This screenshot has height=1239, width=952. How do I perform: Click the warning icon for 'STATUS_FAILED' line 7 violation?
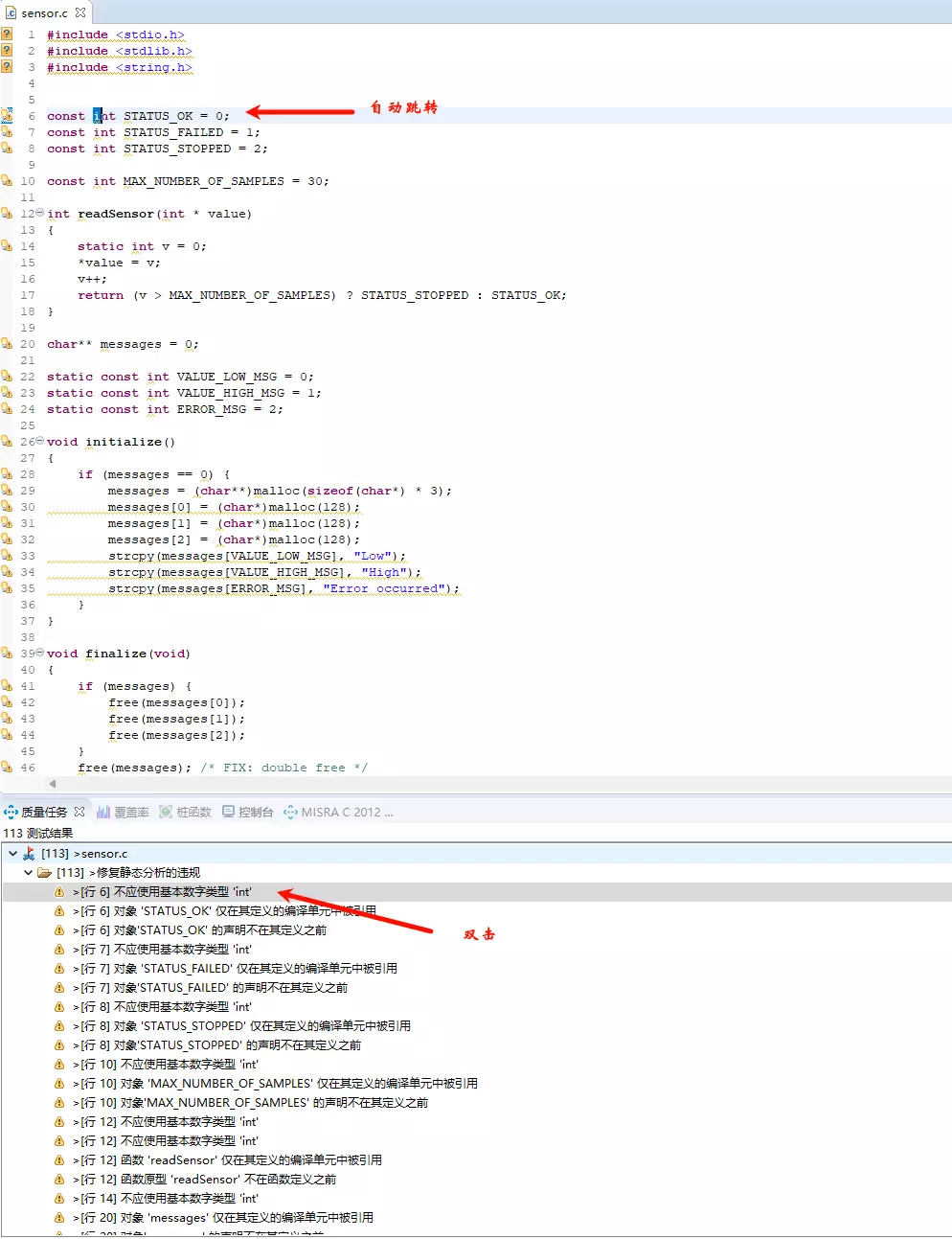(59, 969)
